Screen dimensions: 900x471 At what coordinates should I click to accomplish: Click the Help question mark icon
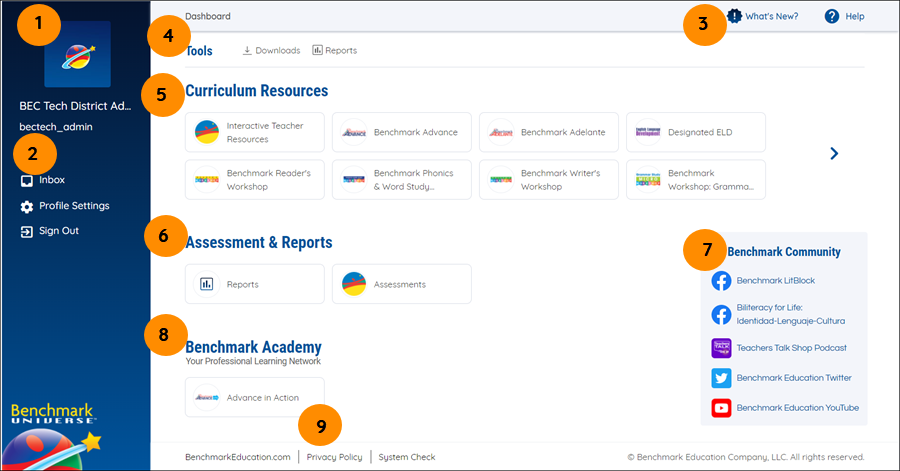coord(832,16)
